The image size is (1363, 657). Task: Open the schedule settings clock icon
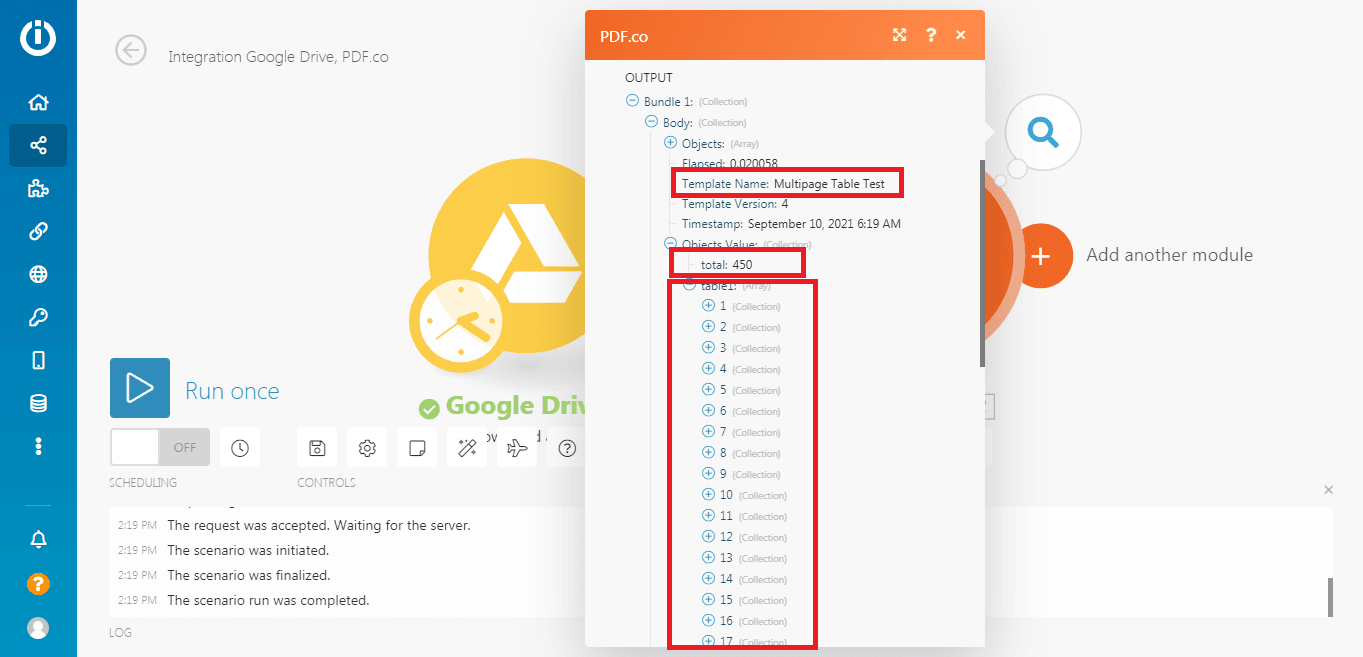pos(240,448)
